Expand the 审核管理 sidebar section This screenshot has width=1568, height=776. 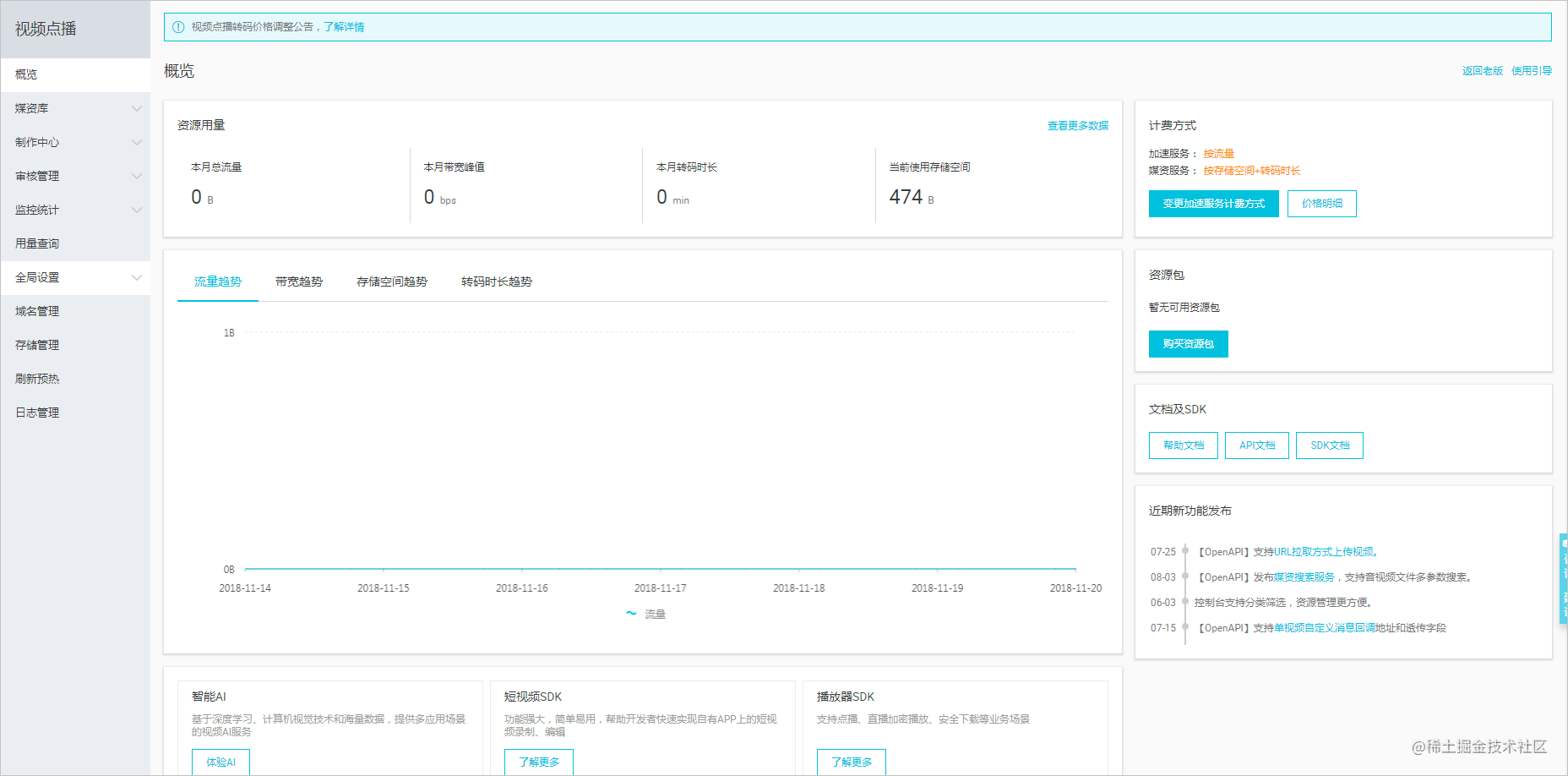136,176
